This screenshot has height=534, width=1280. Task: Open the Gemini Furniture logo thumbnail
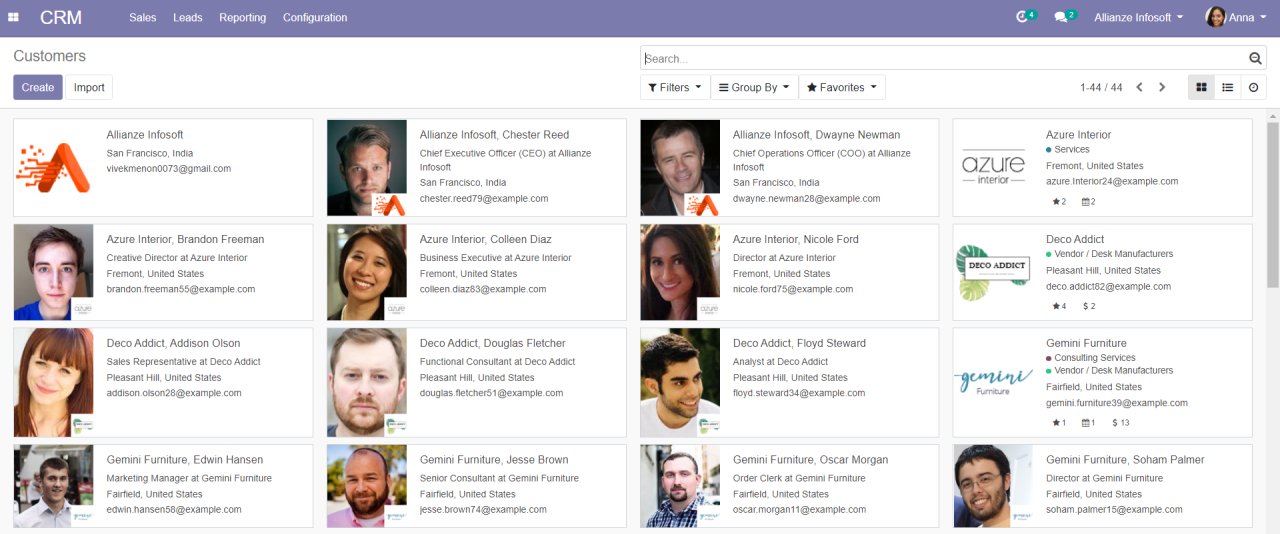tap(993, 382)
